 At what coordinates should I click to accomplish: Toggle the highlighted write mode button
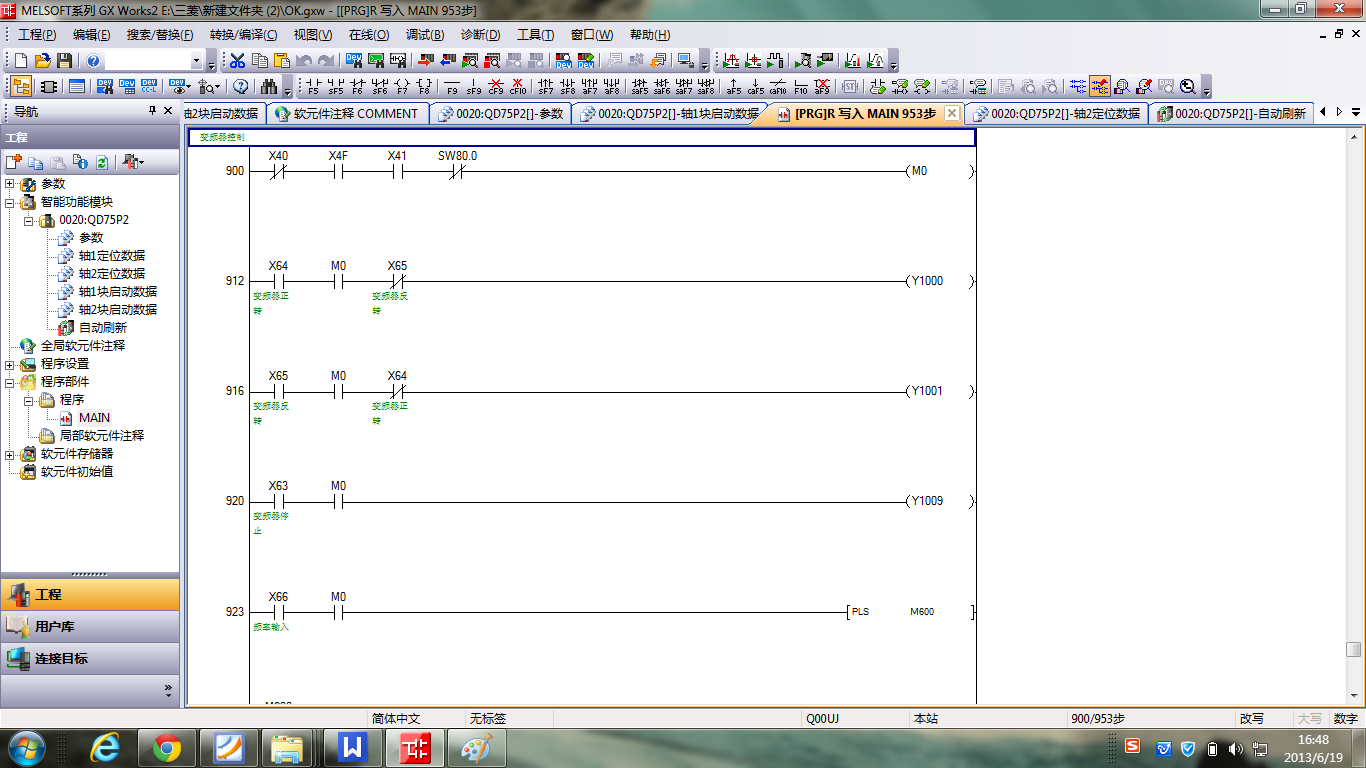click(x=1100, y=87)
